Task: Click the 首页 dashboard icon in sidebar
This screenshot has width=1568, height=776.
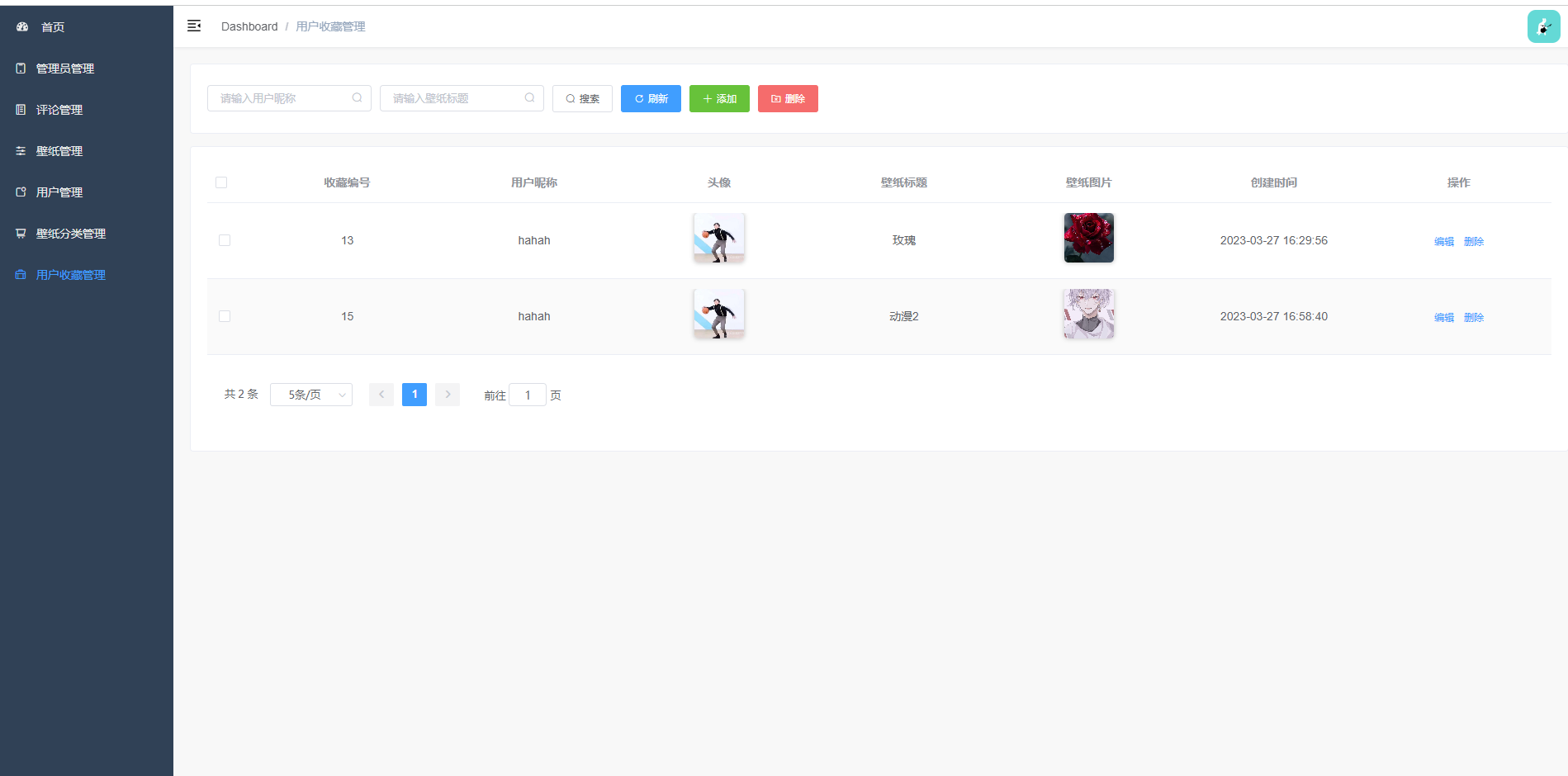Action: [x=22, y=27]
